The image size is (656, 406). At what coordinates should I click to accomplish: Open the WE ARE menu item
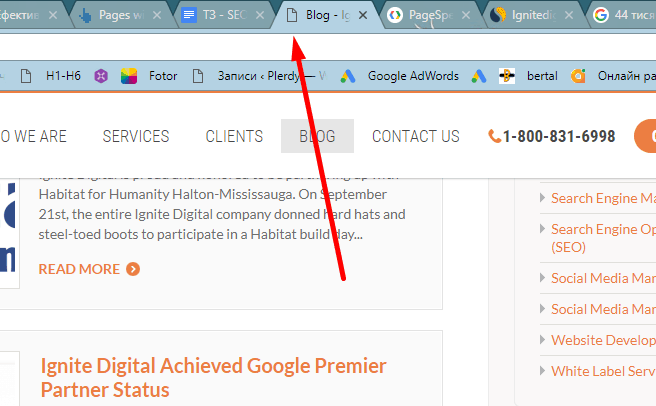pos(33,136)
